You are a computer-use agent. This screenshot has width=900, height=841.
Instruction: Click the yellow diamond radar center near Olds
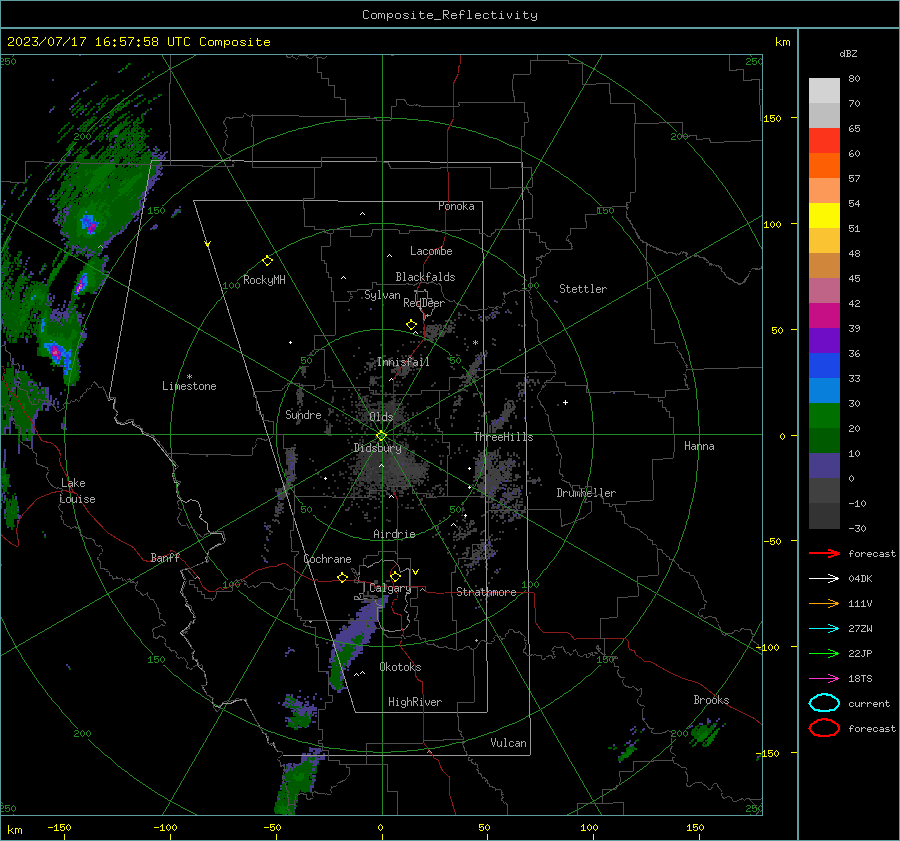point(381,436)
